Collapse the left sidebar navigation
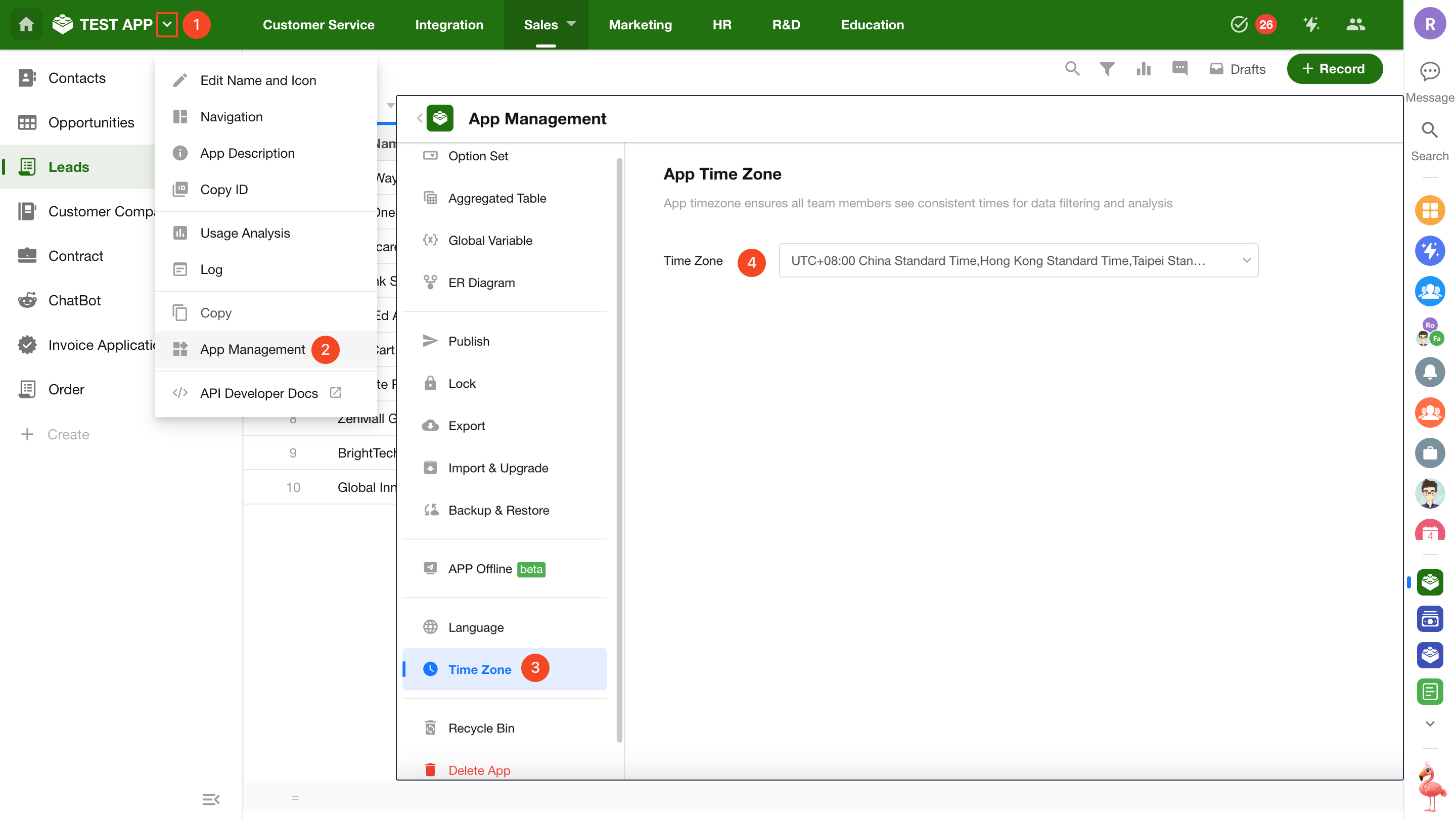 pos(211,799)
